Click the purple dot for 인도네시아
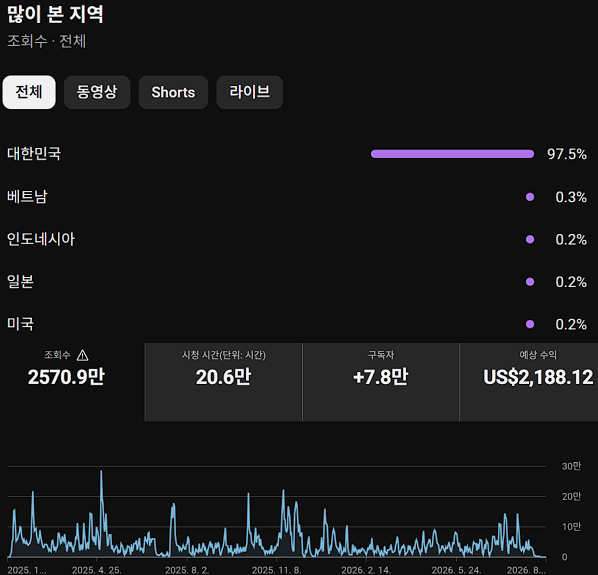 [530, 239]
